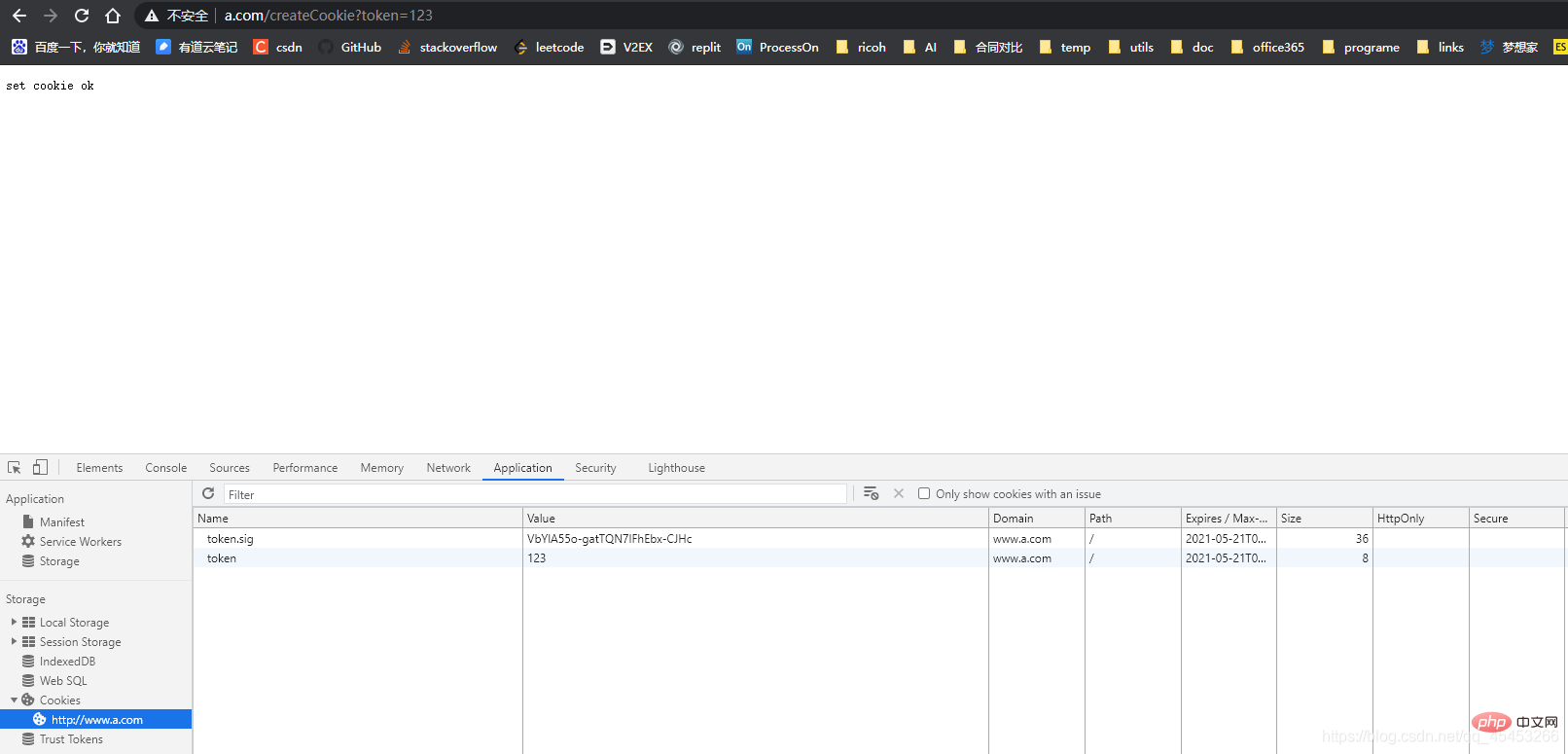
Task: Expand the Session Storage tree node
Action: click(x=14, y=642)
